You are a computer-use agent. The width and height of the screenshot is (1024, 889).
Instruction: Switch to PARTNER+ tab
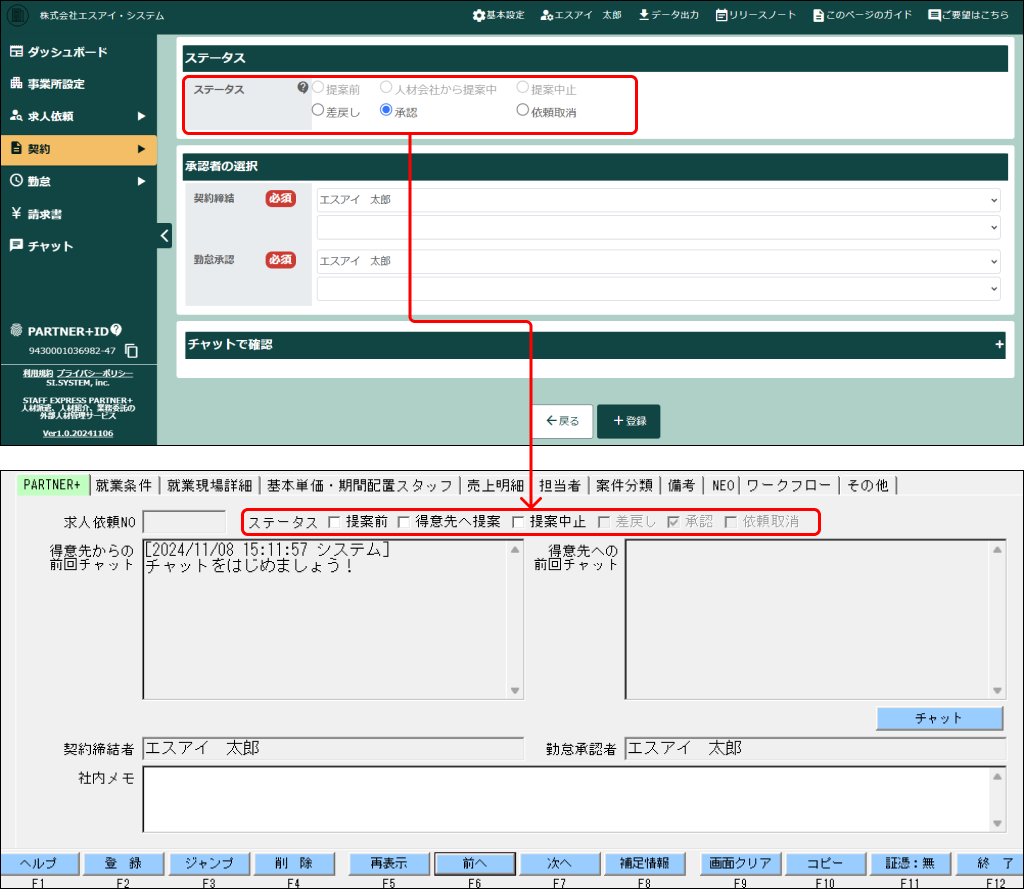pos(52,485)
